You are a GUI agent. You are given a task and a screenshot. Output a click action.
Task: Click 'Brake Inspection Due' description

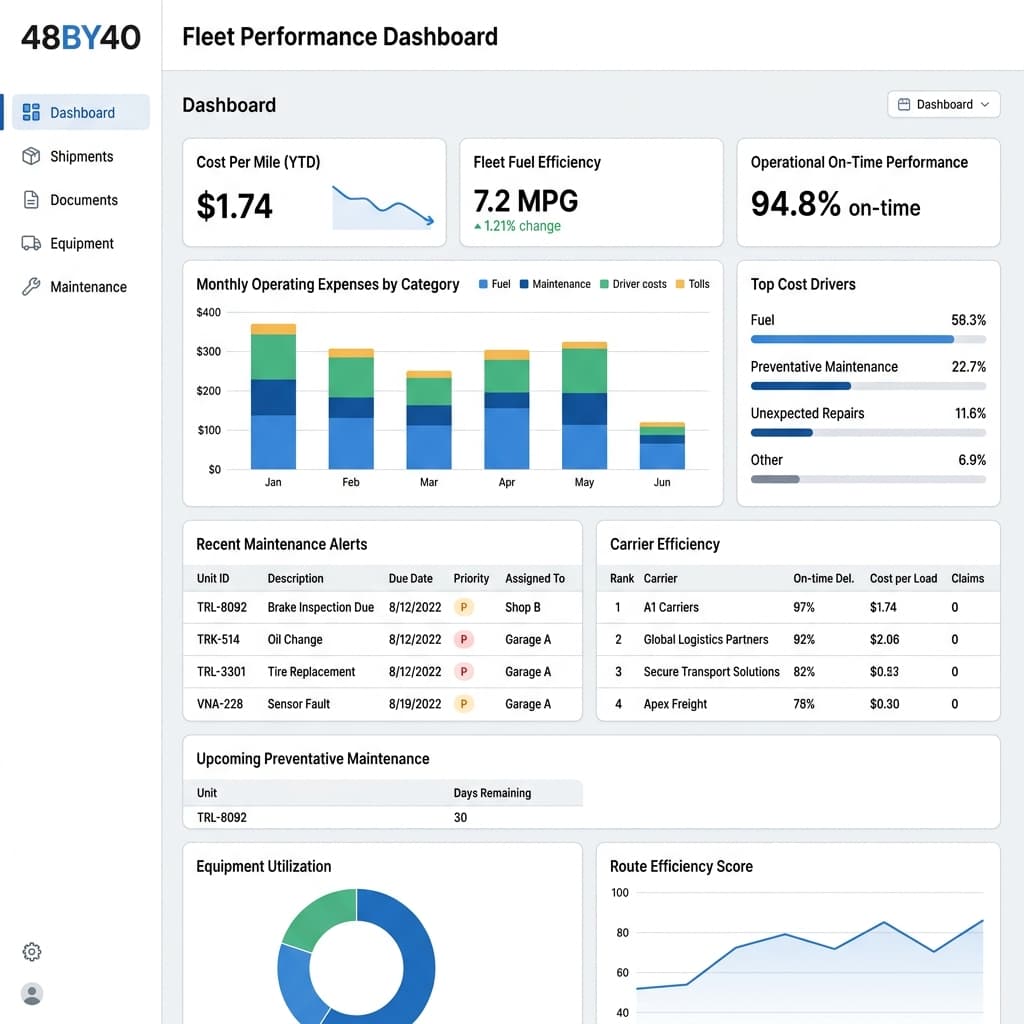321,607
